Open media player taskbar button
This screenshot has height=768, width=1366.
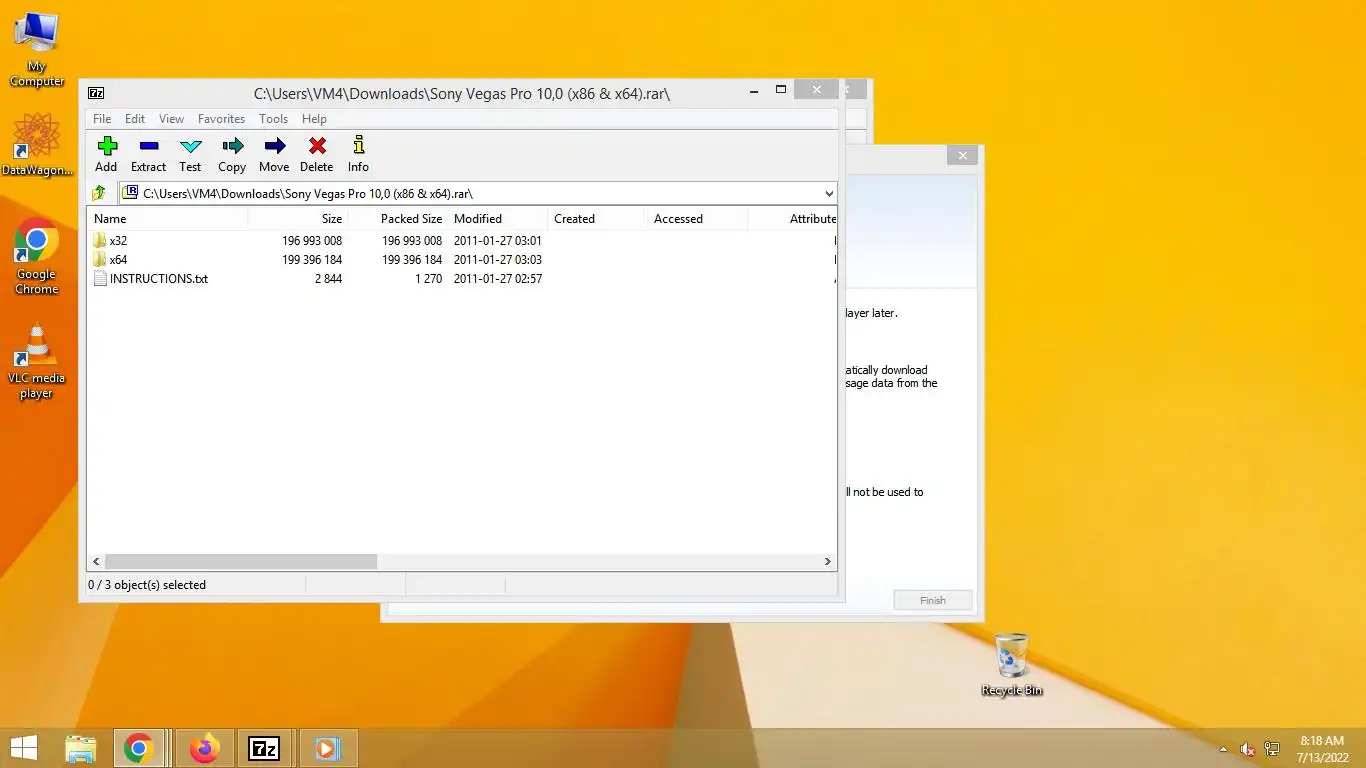click(x=326, y=748)
